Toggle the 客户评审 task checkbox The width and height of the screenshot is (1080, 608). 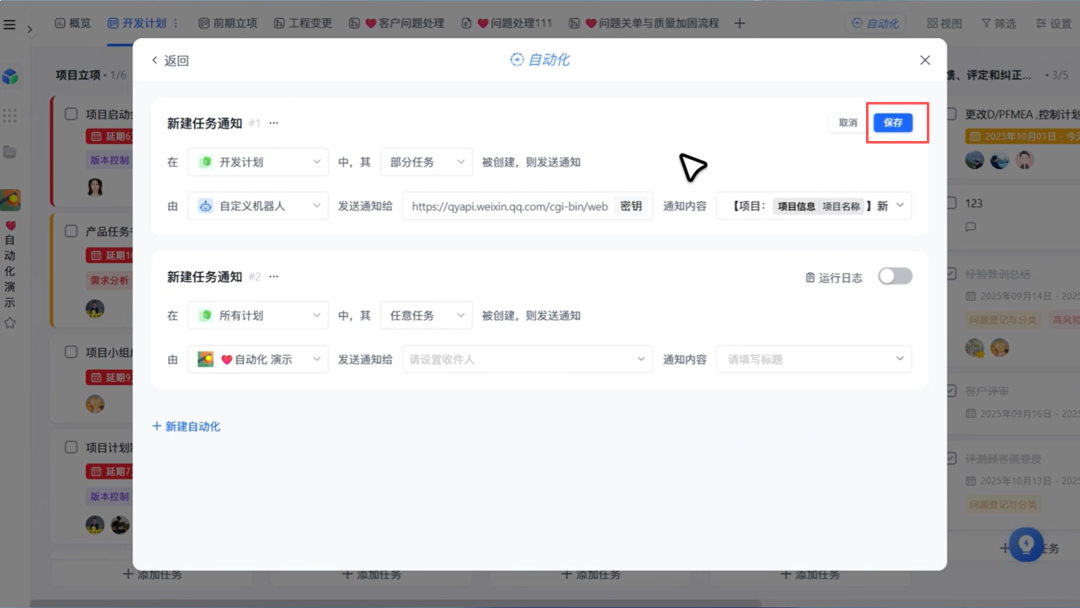click(x=951, y=390)
